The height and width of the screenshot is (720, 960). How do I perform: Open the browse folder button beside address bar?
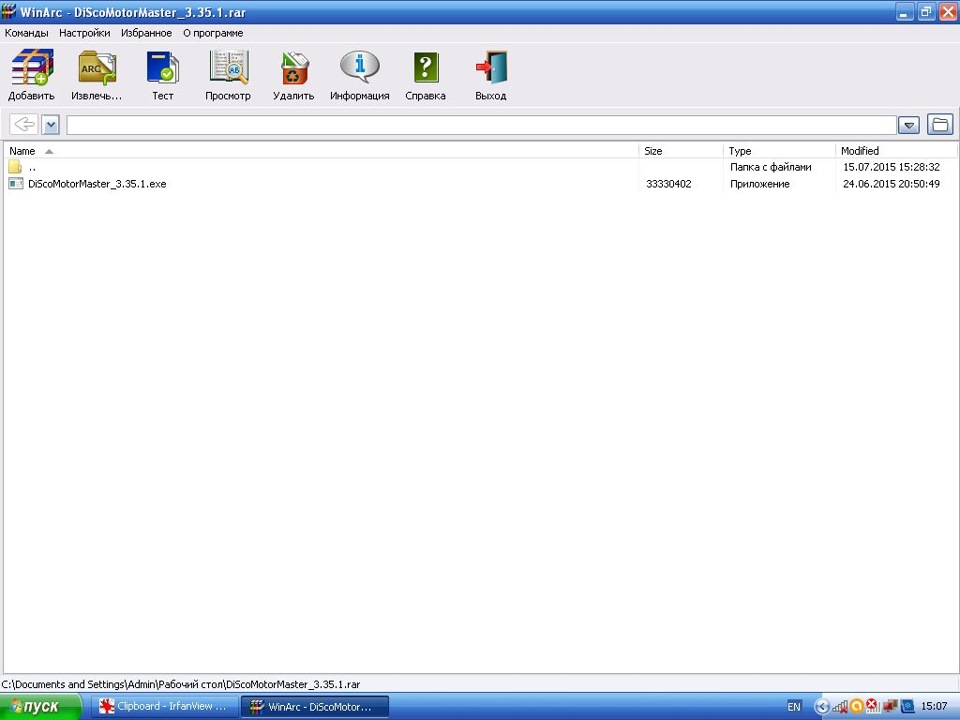click(x=940, y=125)
